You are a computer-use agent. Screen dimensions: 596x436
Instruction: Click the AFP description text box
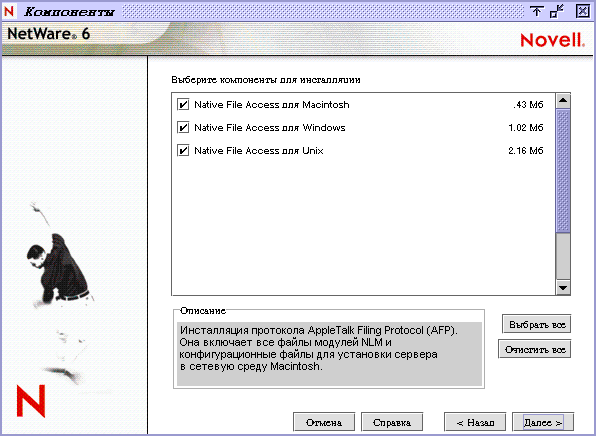click(x=329, y=354)
